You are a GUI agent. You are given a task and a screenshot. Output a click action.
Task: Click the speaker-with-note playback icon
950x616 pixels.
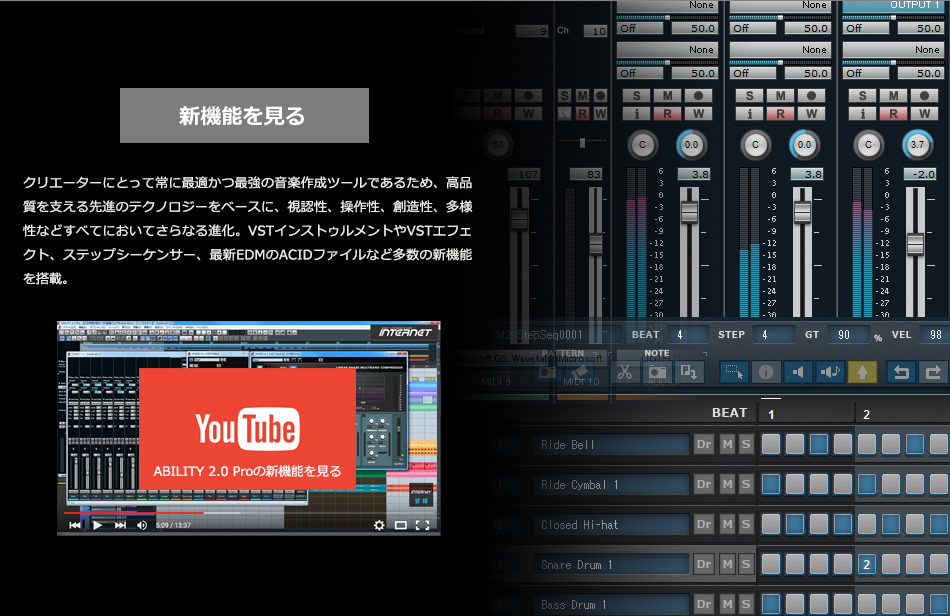(x=828, y=372)
